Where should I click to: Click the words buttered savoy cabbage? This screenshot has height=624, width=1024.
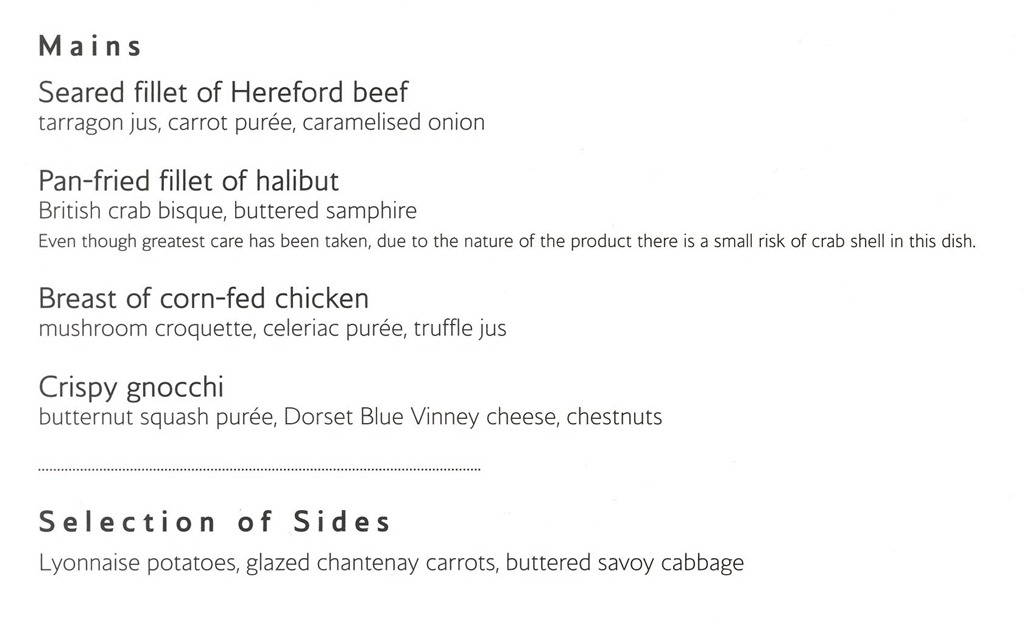(x=625, y=563)
